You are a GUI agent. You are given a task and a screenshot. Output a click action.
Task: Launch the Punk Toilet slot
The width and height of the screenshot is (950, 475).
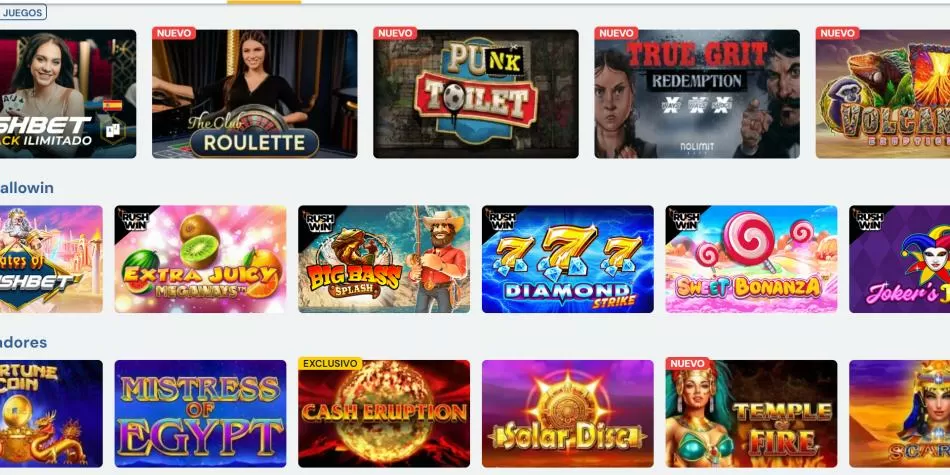pyautogui.click(x=476, y=94)
